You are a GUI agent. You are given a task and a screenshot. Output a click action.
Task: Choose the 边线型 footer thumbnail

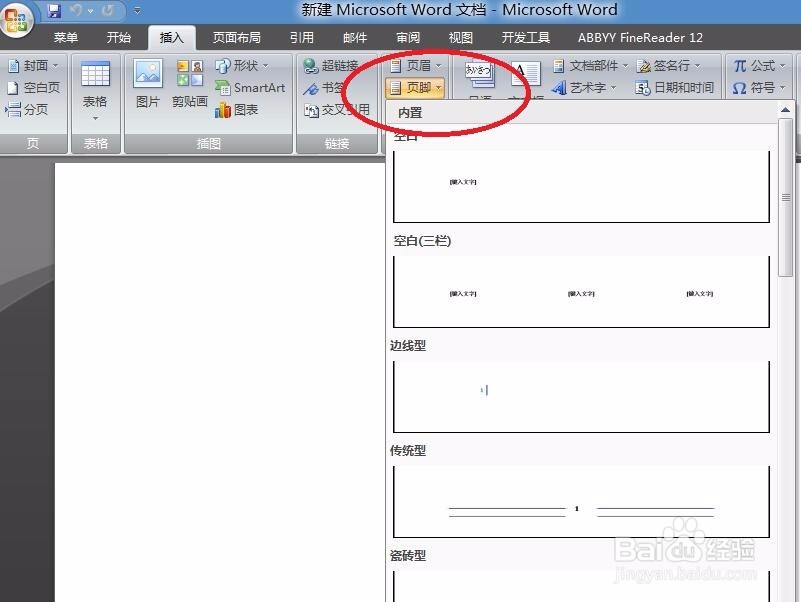581,397
